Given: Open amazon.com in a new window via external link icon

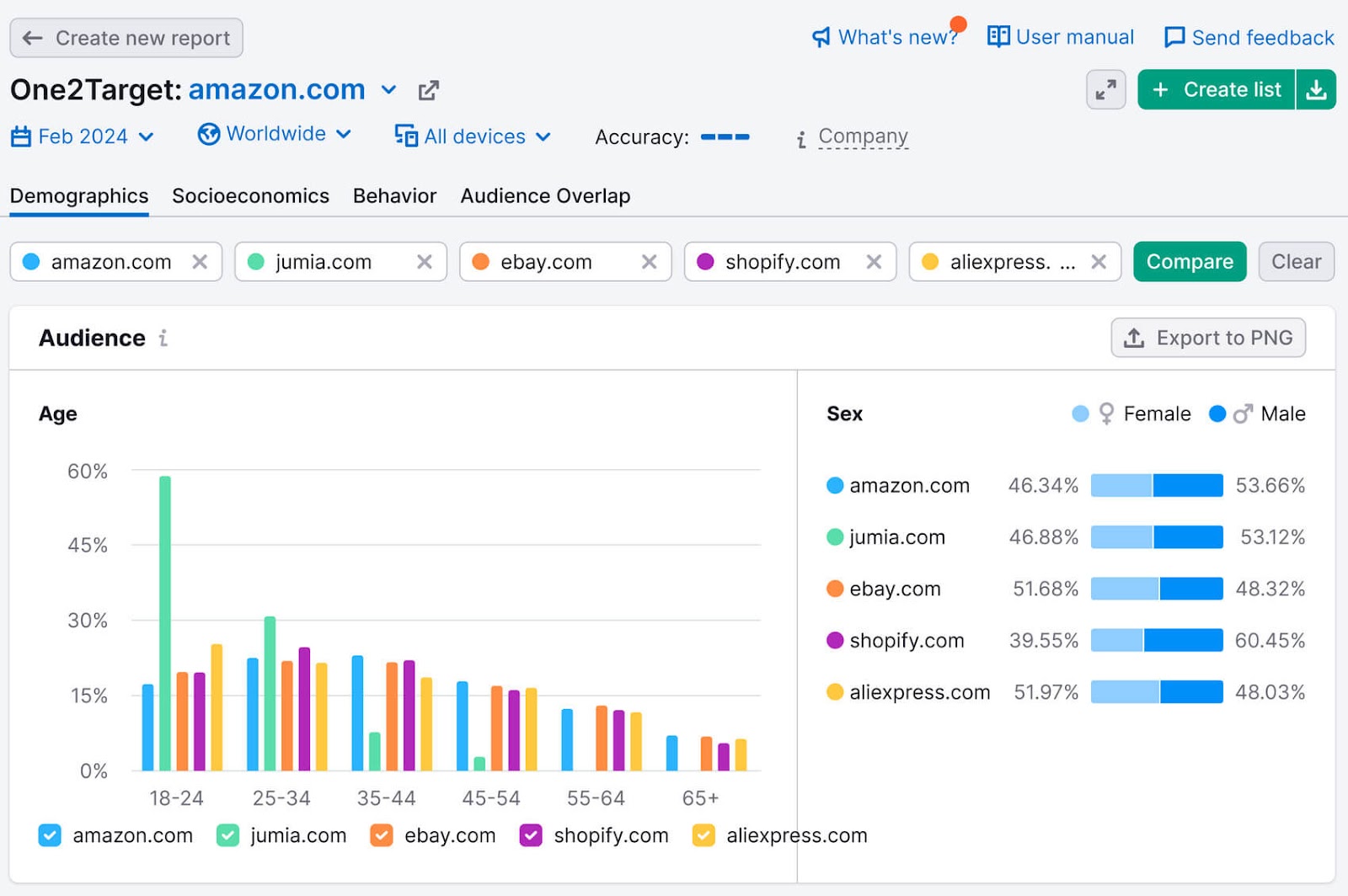Looking at the screenshot, I should (x=430, y=89).
